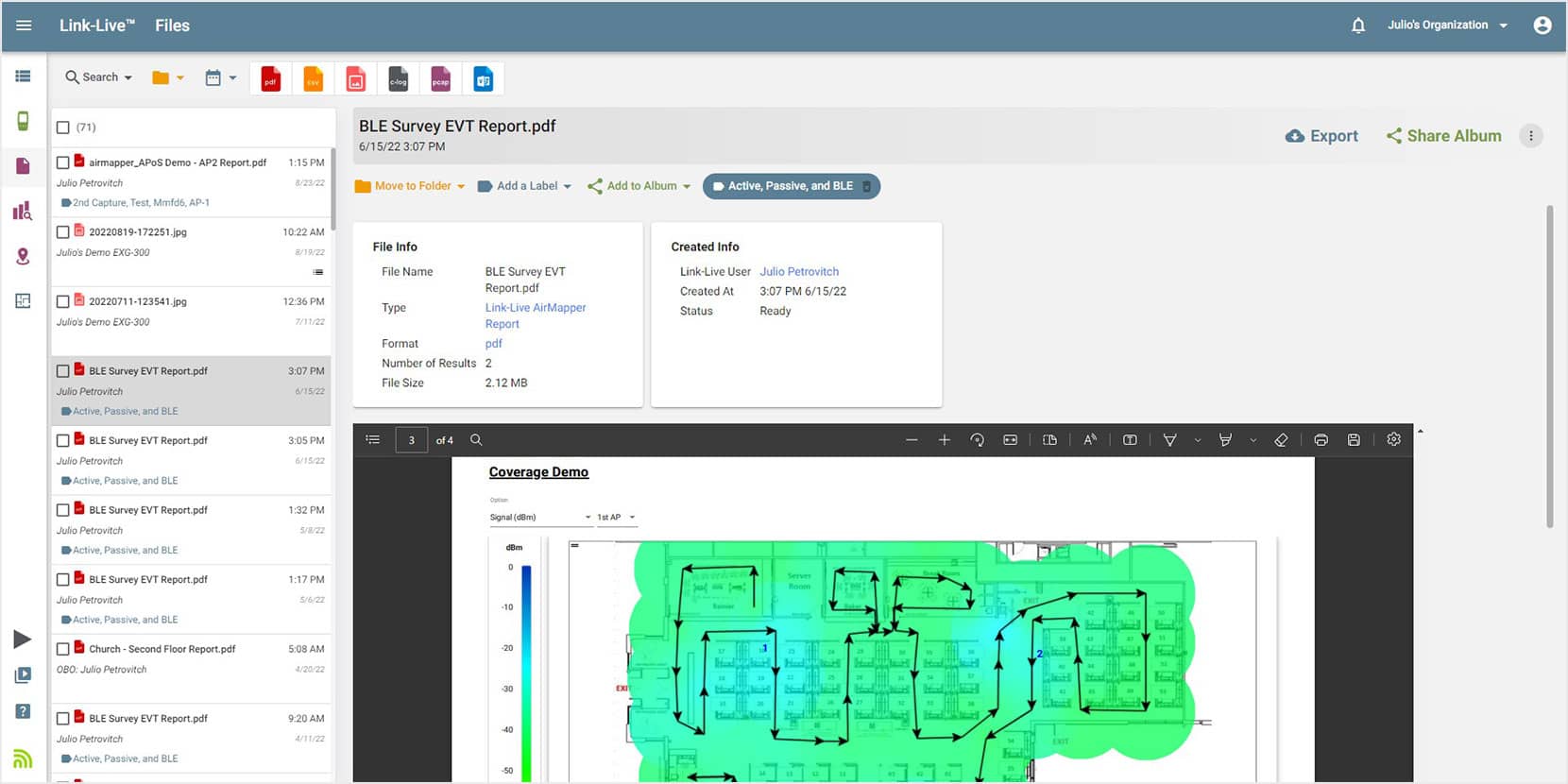
Task: Open the PDF viewer settings gear
Action: (x=1393, y=439)
